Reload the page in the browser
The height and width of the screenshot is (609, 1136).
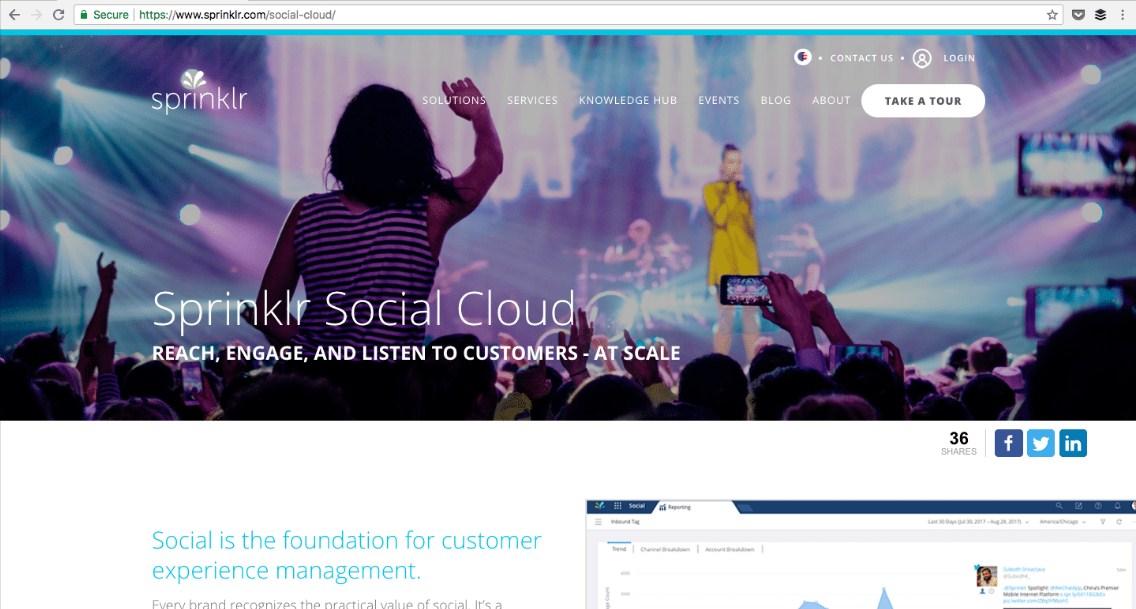[59, 14]
